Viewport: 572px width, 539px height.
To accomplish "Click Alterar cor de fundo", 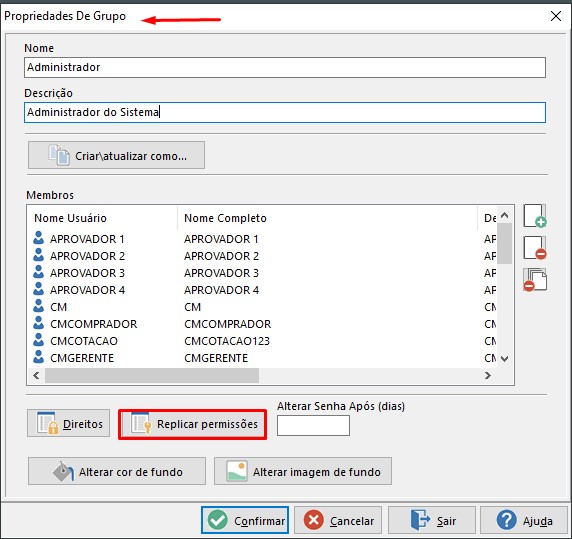I will click(117, 472).
